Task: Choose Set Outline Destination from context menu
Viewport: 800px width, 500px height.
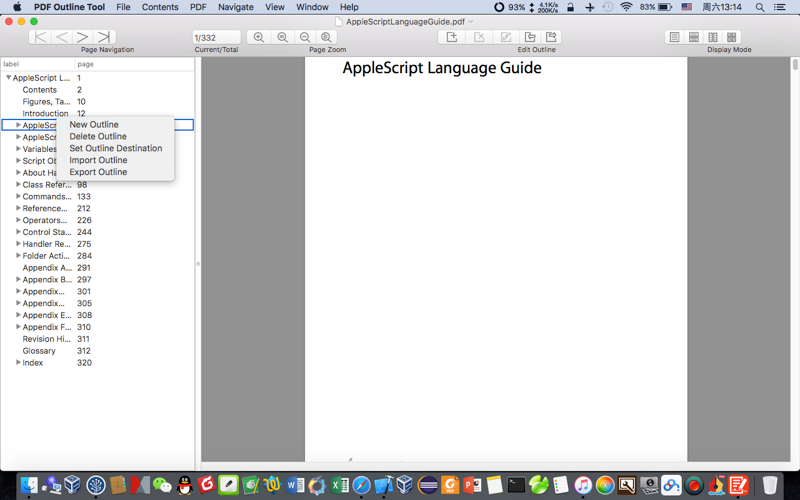Action: tap(115, 148)
